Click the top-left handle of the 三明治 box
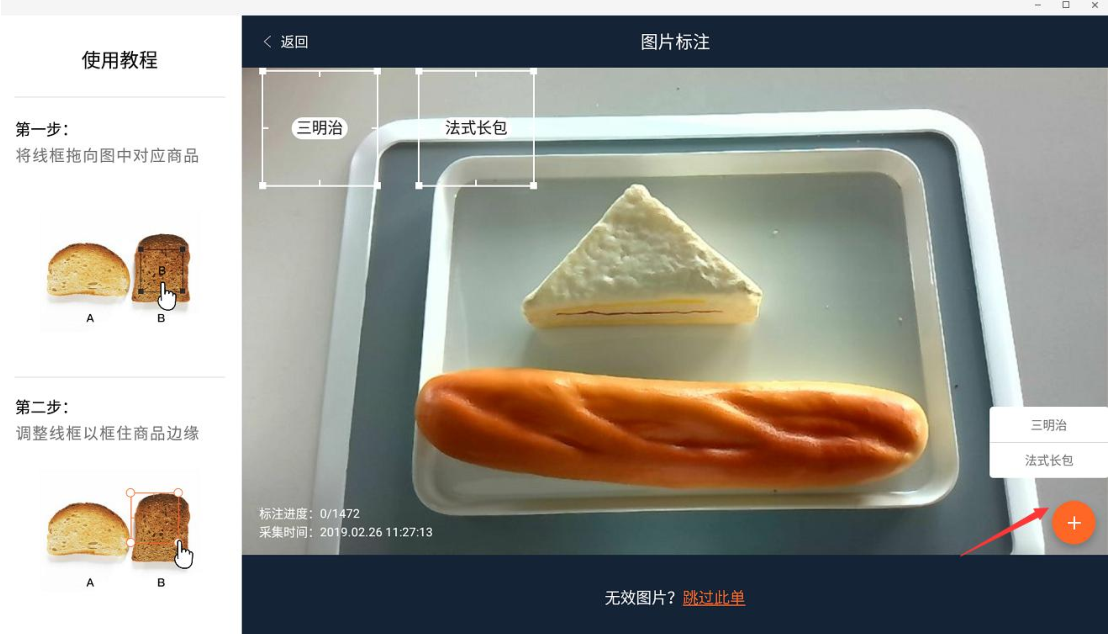 (263, 71)
